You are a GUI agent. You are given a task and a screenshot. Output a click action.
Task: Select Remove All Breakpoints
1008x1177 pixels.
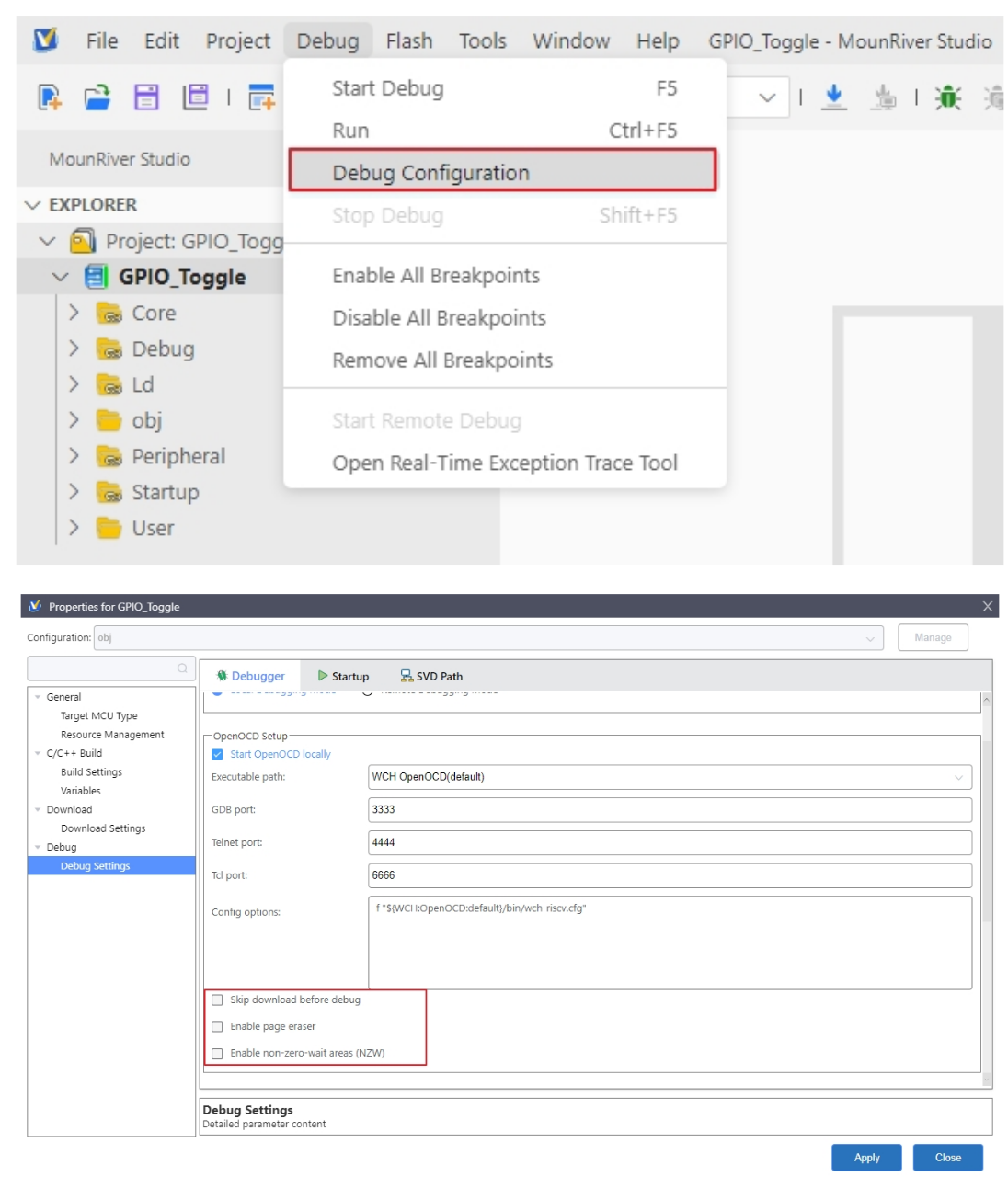pyautogui.click(x=505, y=360)
